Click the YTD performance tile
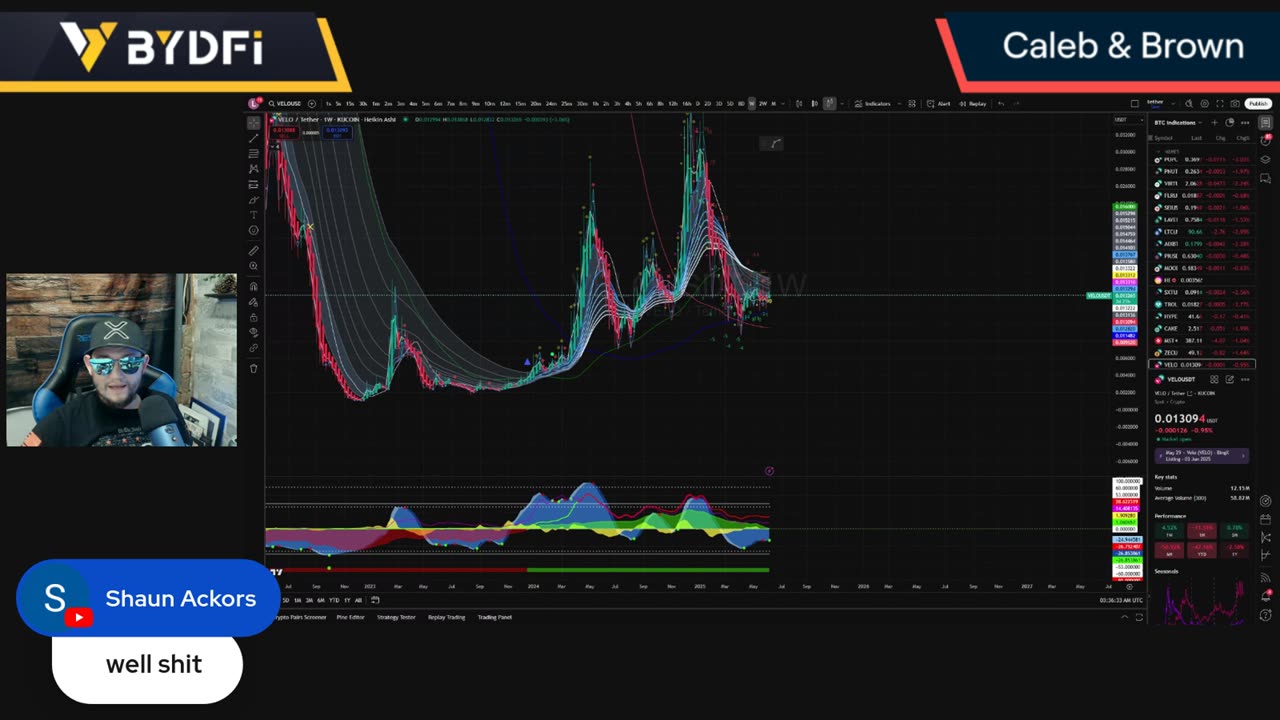The image size is (1280, 720). click(1202, 549)
